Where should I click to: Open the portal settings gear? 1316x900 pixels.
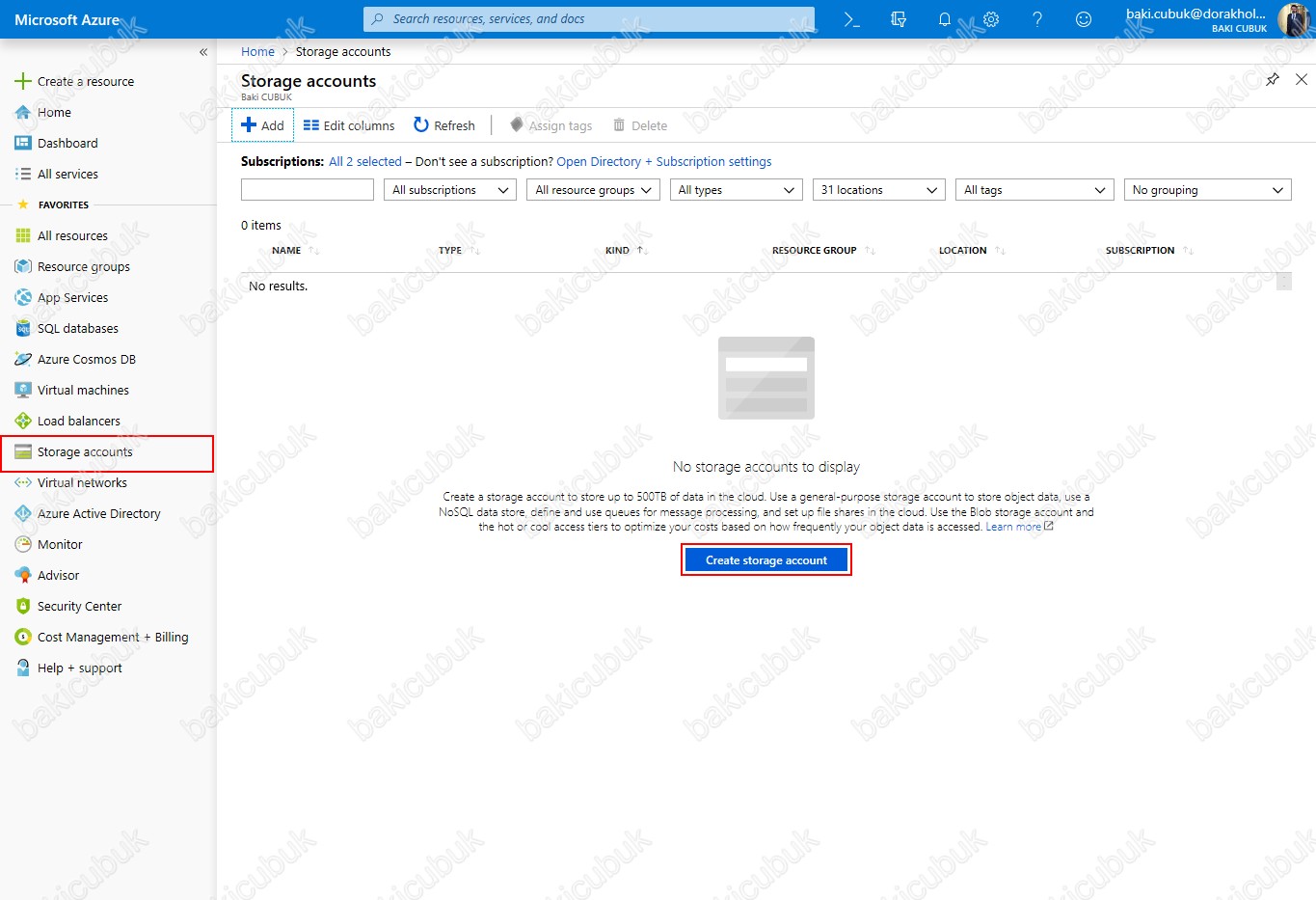[991, 19]
